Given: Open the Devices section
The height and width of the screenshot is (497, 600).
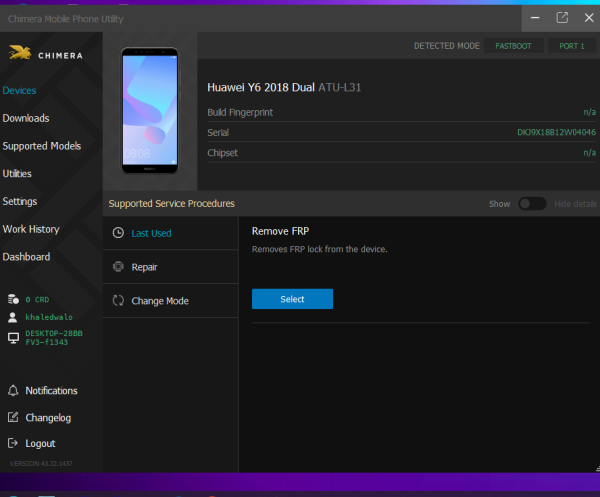Looking at the screenshot, I should tap(19, 91).
